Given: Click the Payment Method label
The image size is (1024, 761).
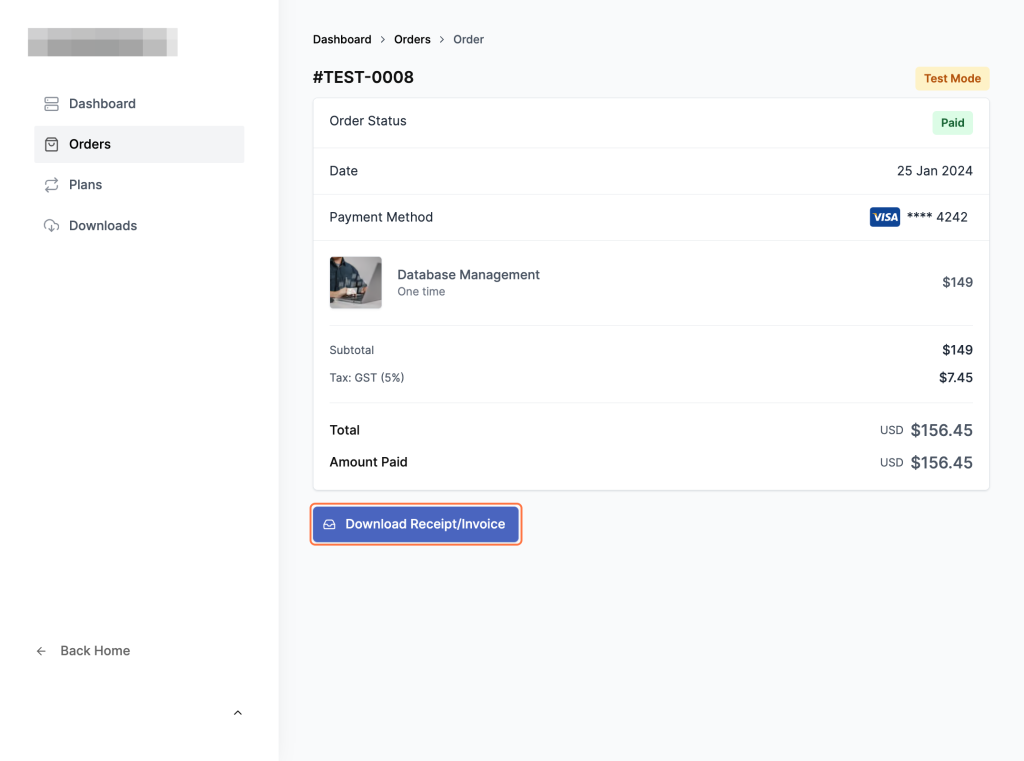Looking at the screenshot, I should click(381, 218).
